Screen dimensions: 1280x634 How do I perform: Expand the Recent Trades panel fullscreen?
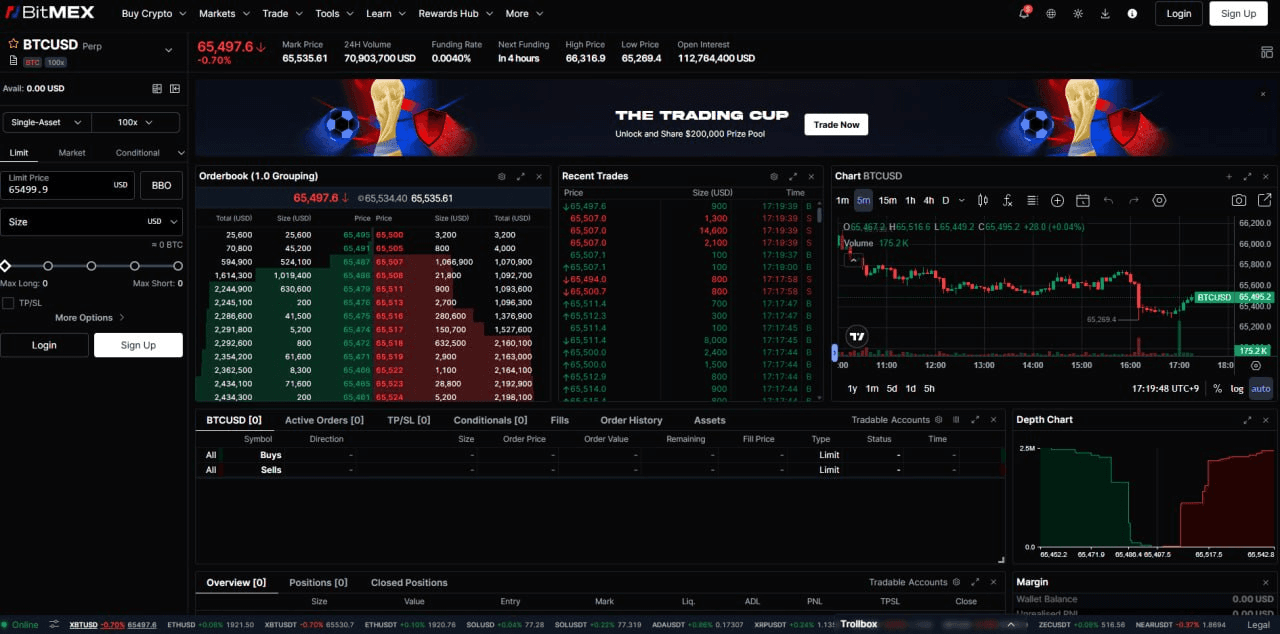(793, 176)
